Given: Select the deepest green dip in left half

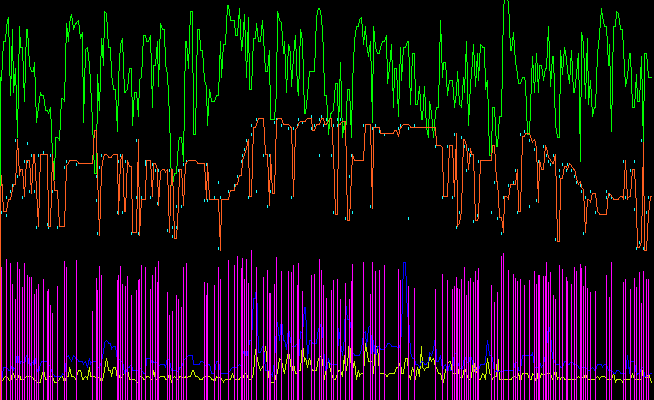Looking at the screenshot, I should [x=179, y=170].
